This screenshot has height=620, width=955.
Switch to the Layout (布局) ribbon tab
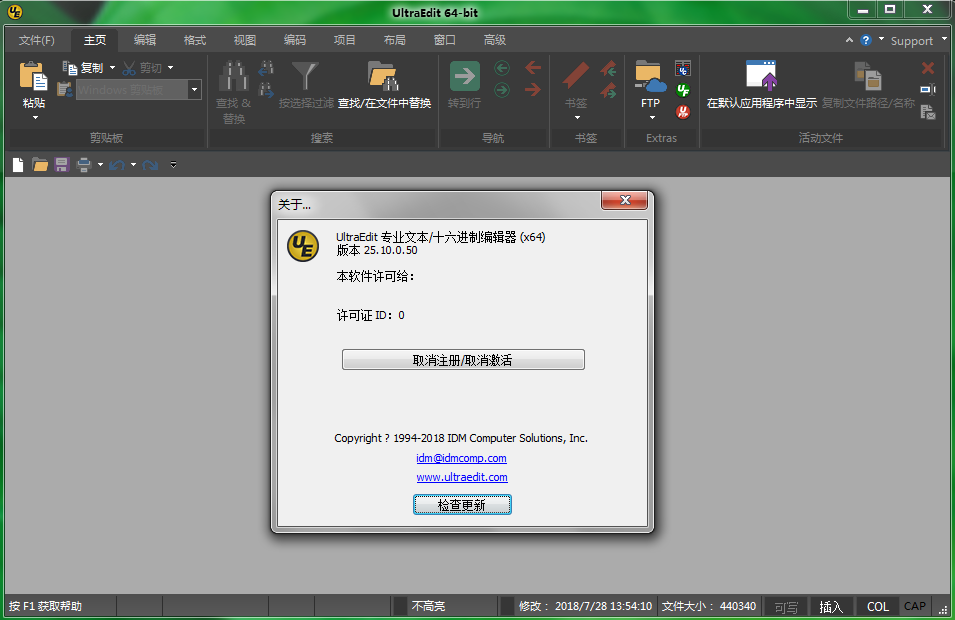click(395, 40)
